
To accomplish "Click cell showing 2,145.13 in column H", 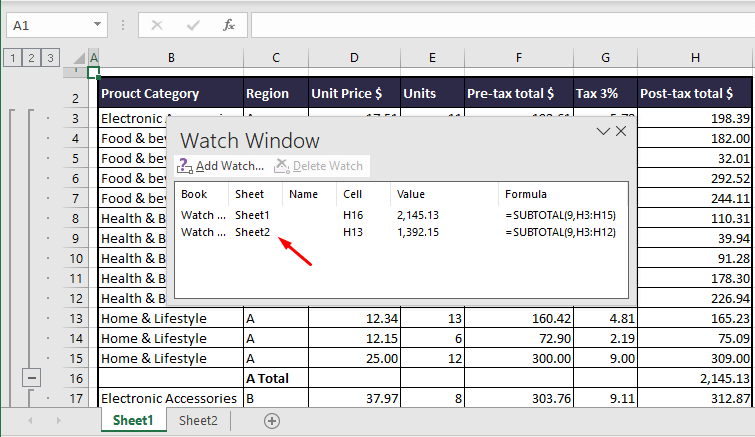I will [695, 378].
